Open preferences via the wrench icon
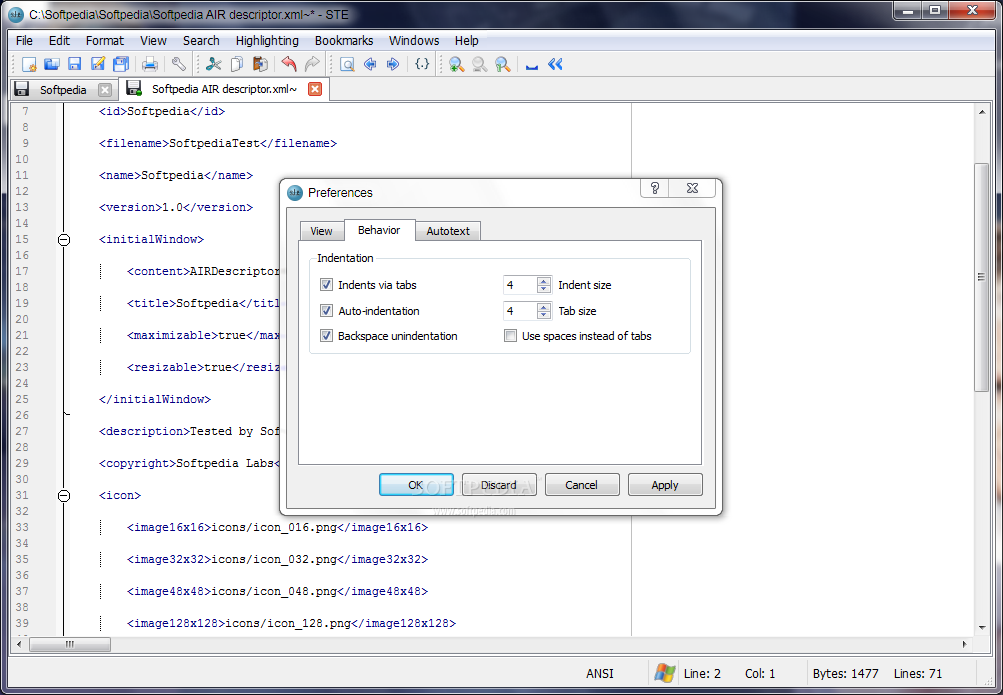Screen dimensions: 1003x695 (178, 64)
